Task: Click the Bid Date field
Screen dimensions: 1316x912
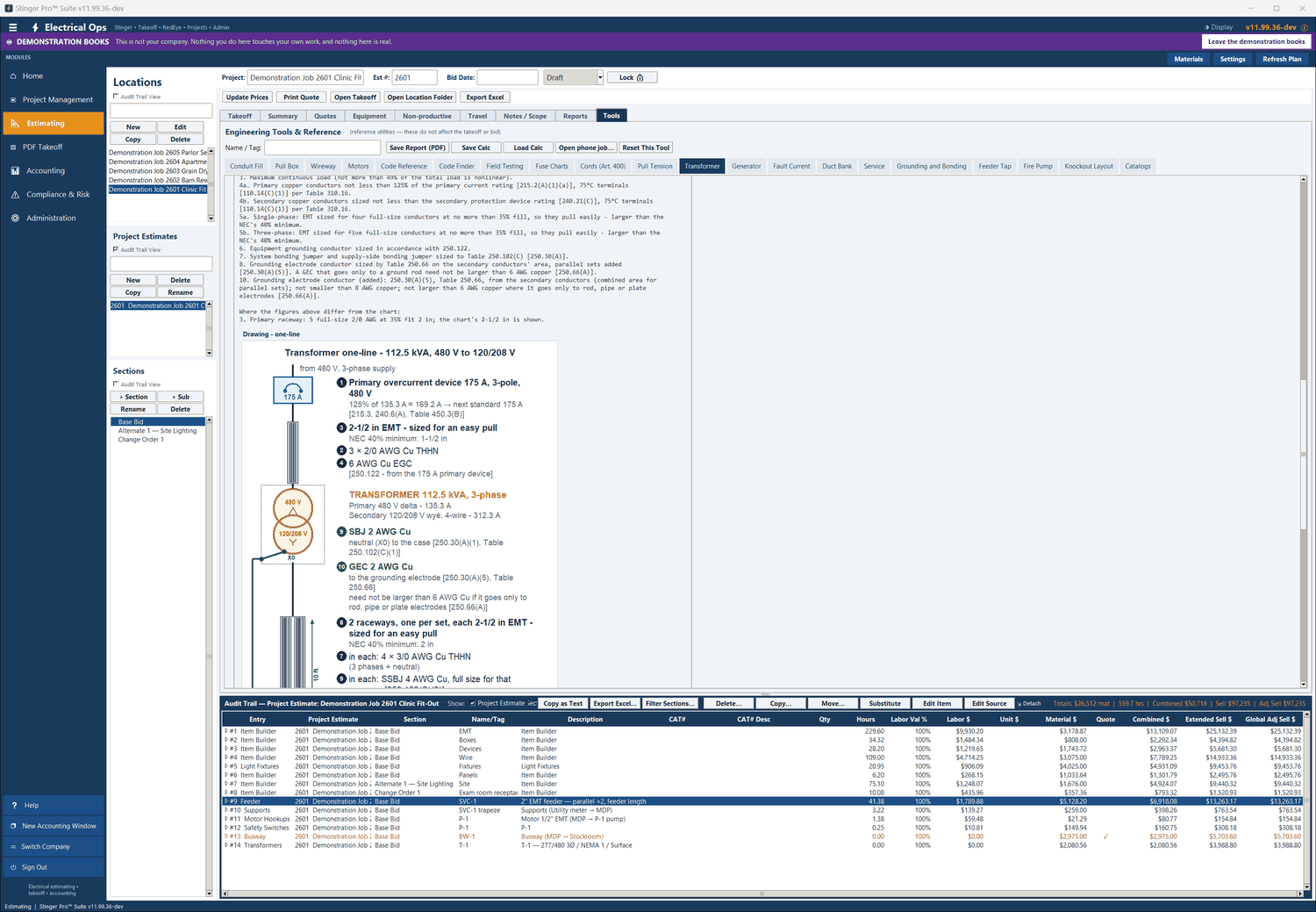Action: 507,77
